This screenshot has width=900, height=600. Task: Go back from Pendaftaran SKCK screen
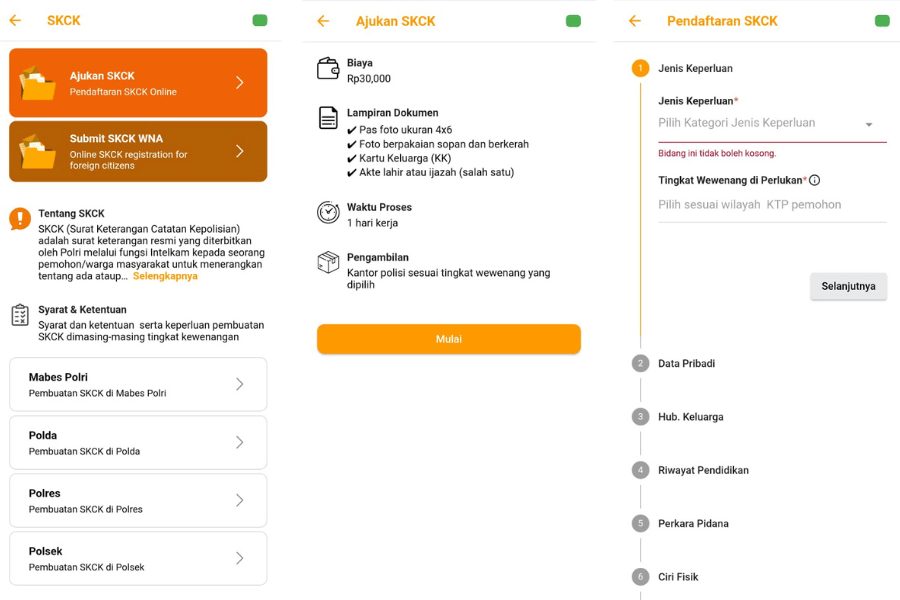tap(634, 21)
